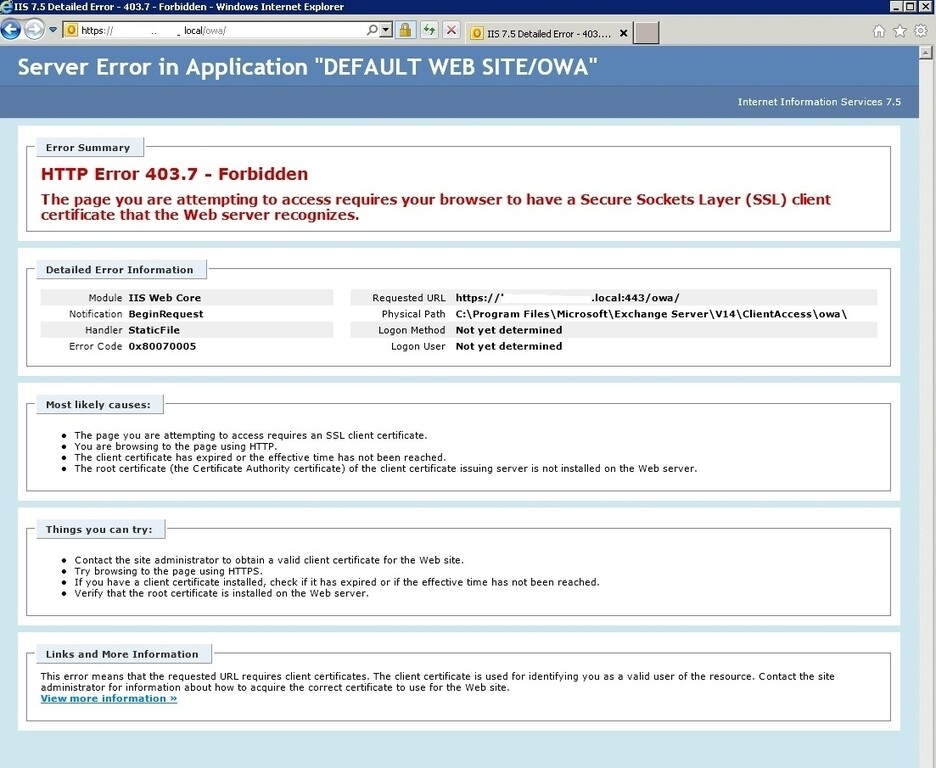Viewport: 936px width, 768px height.
Task: Open the View more information link
Action: point(107,697)
